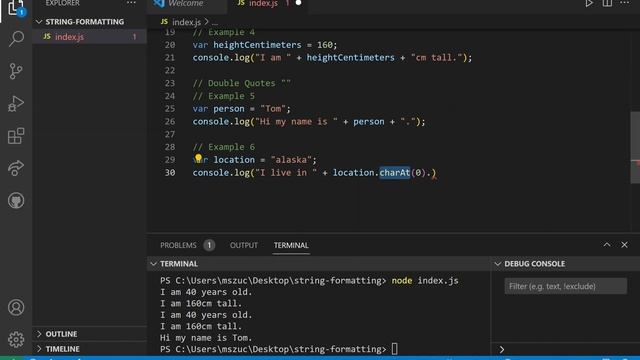Click the debug console filter field
The width and height of the screenshot is (640, 360).
(566, 286)
